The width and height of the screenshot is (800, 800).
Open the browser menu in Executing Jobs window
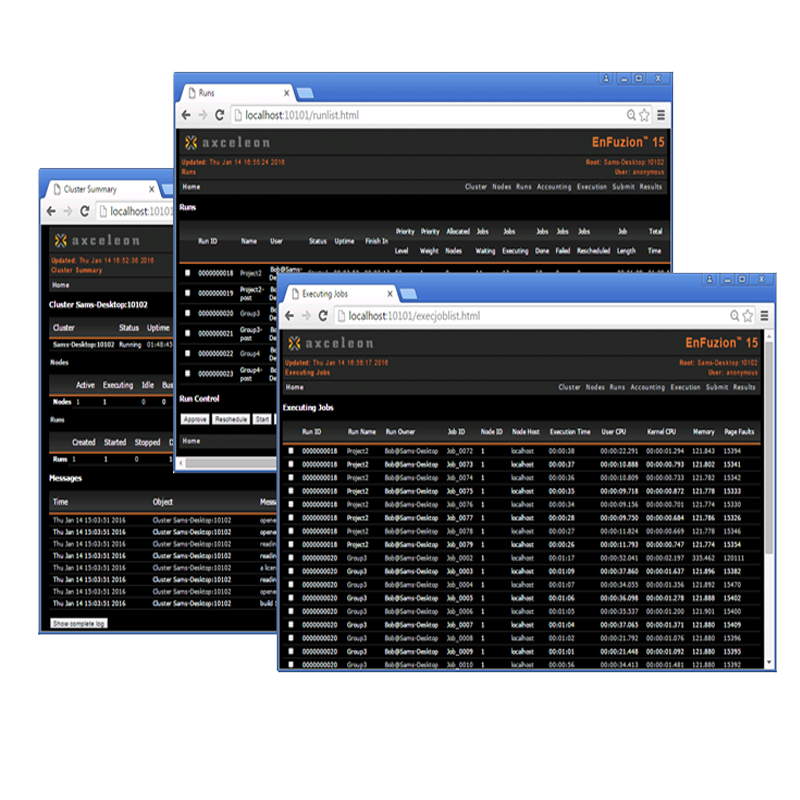coord(764,316)
